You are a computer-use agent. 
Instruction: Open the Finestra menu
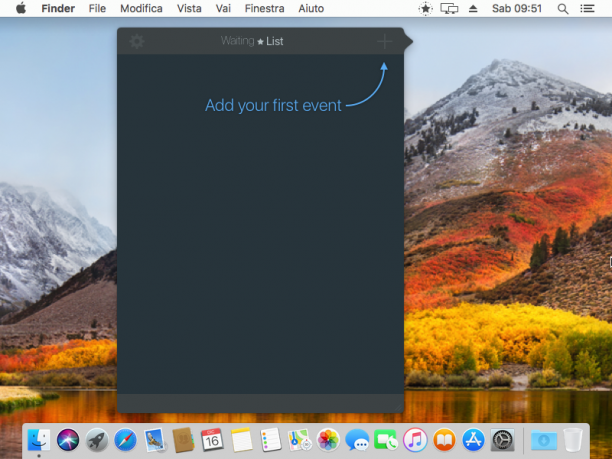pos(265,9)
